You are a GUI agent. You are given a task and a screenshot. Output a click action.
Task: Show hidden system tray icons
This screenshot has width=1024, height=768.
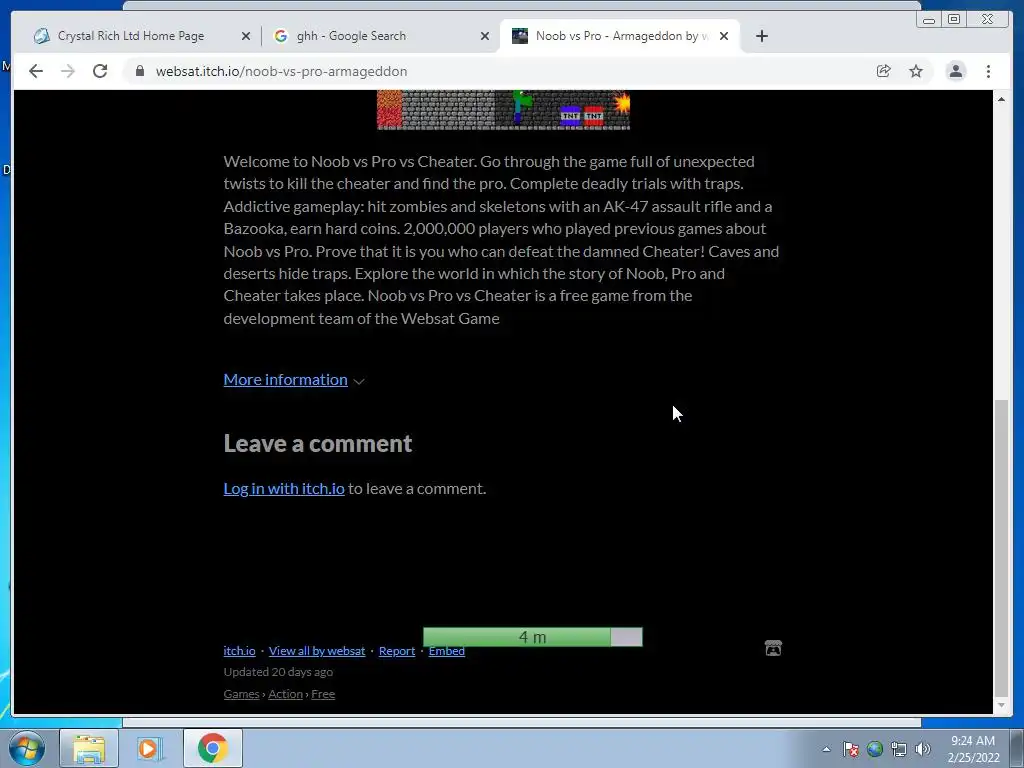point(826,749)
